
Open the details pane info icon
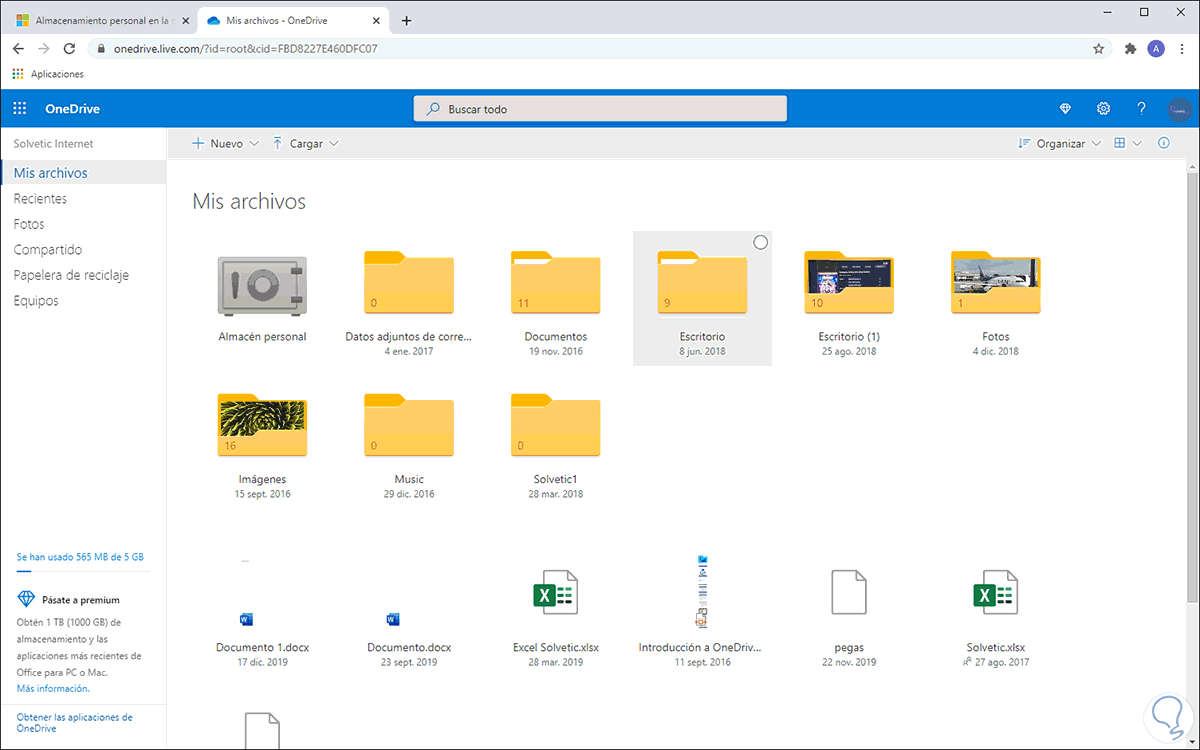[x=1163, y=143]
